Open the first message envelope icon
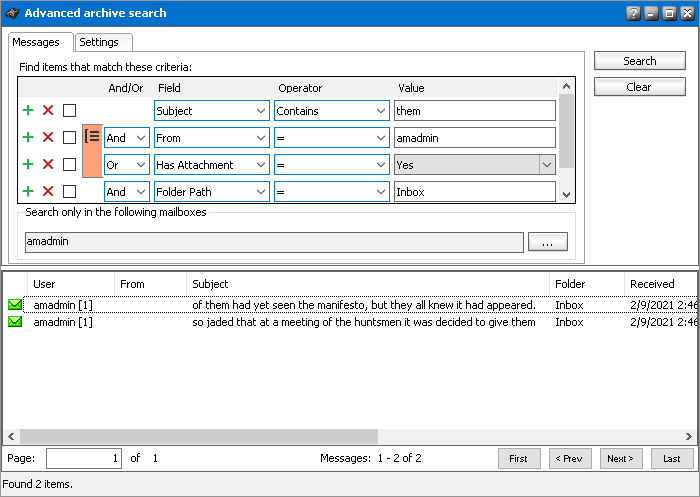The image size is (700, 497). (x=15, y=305)
